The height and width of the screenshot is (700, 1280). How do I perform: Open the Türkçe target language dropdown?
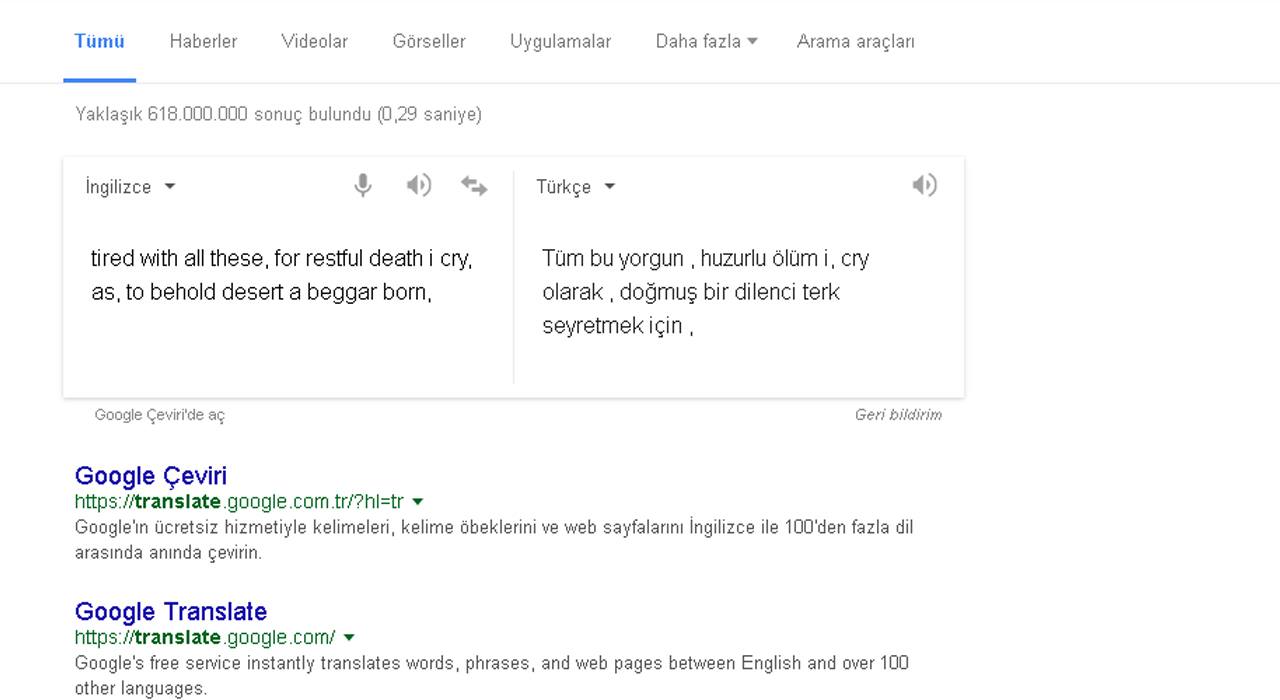(x=576, y=187)
